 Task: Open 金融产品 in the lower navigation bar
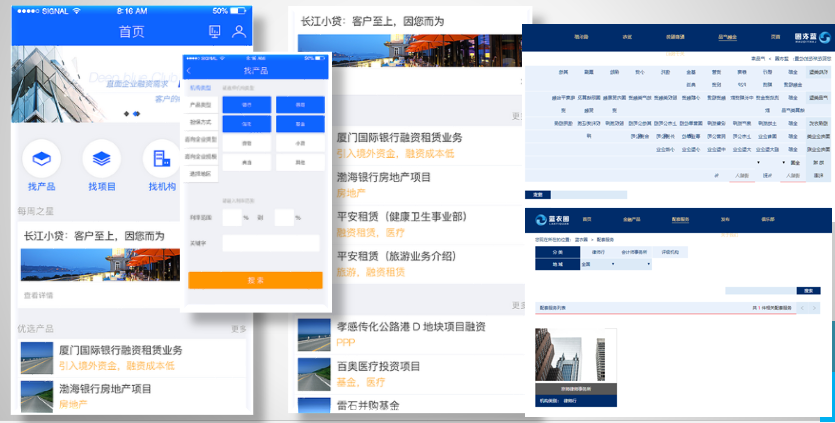[633, 218]
